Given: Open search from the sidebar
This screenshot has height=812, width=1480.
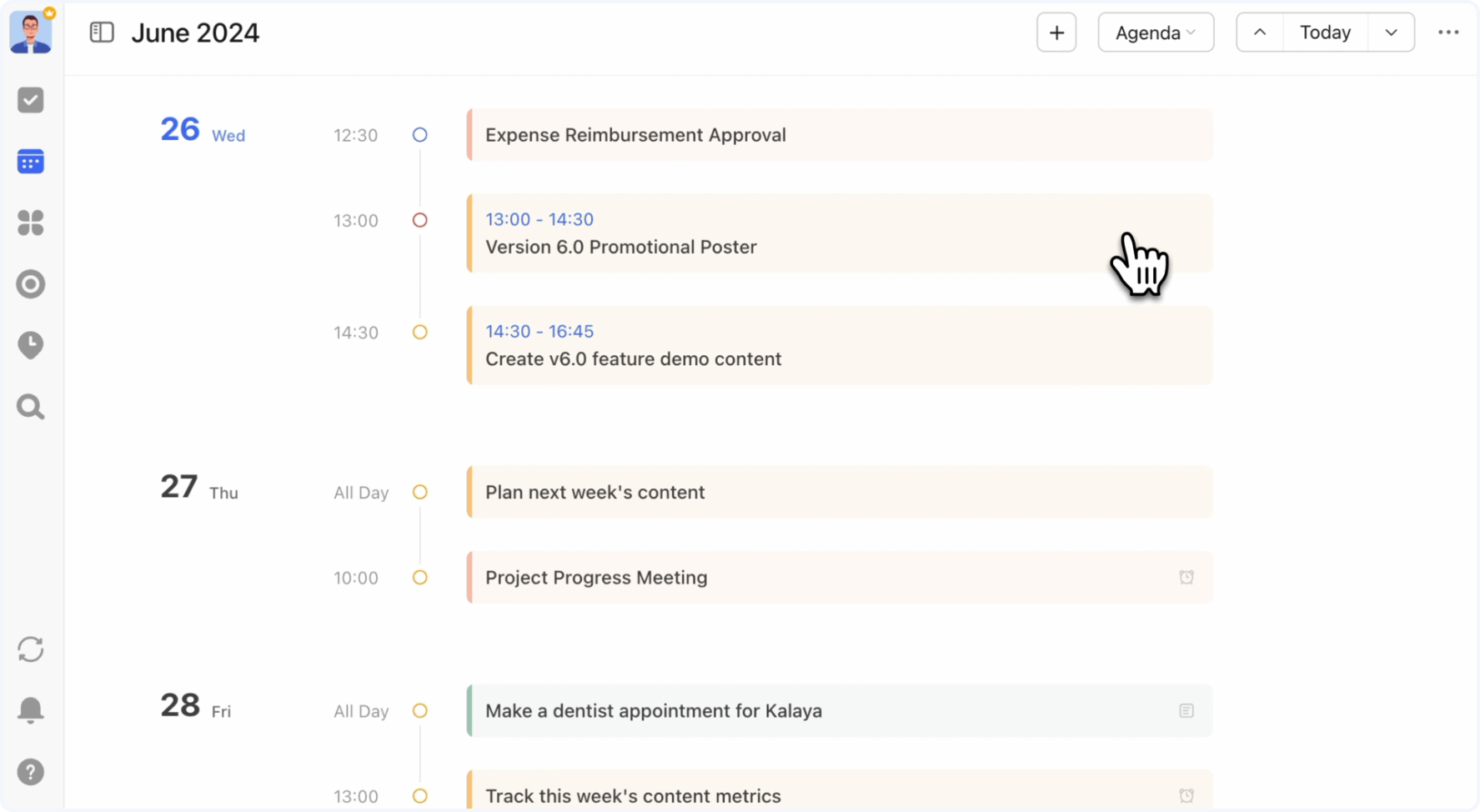Looking at the screenshot, I should click(x=30, y=407).
